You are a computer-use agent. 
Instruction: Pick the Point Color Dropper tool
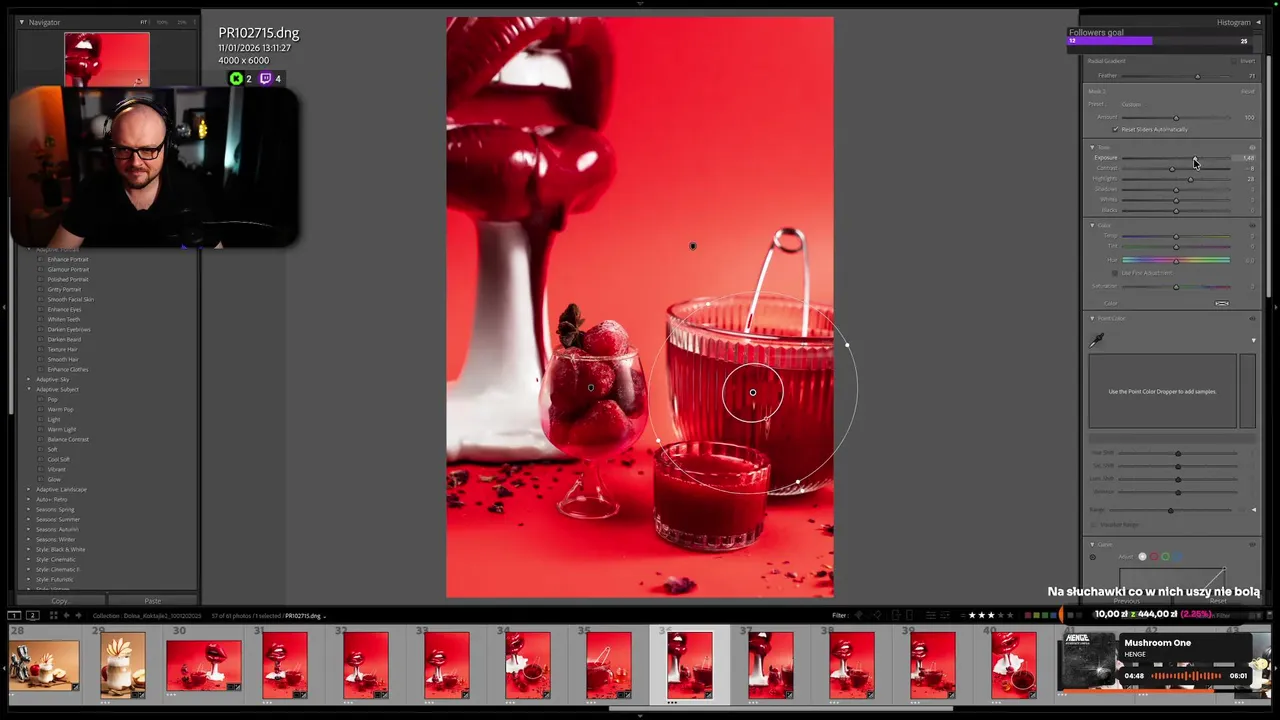click(1097, 340)
